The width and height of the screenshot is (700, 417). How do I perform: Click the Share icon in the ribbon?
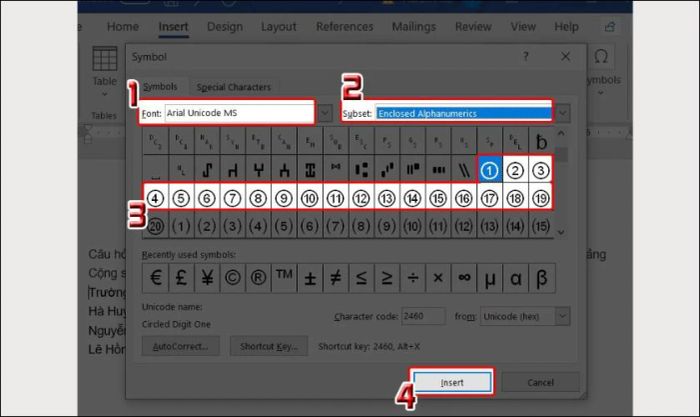click(x=610, y=27)
